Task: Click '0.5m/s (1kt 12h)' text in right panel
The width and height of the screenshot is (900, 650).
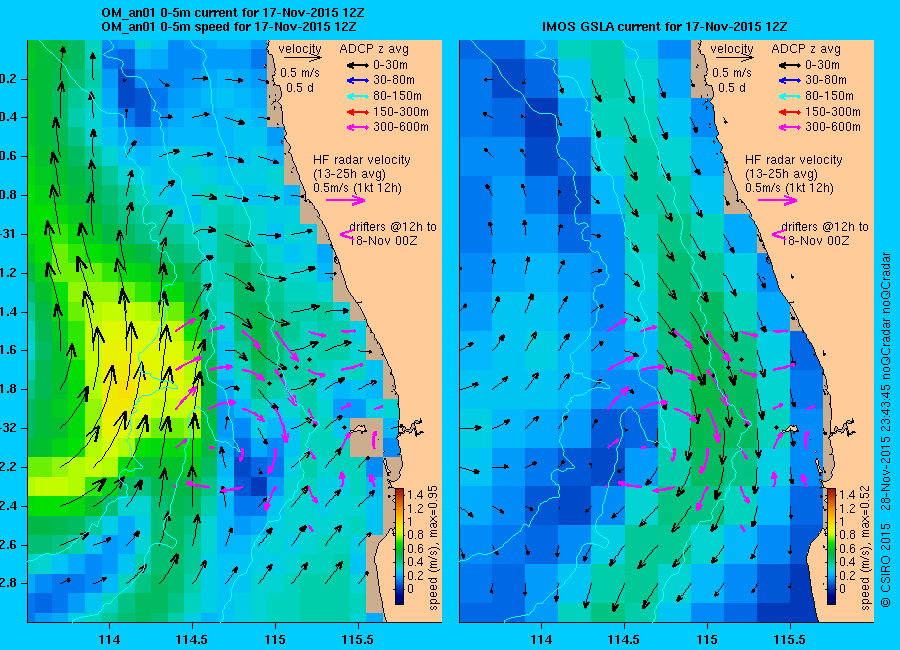Action: pyautogui.click(x=790, y=188)
